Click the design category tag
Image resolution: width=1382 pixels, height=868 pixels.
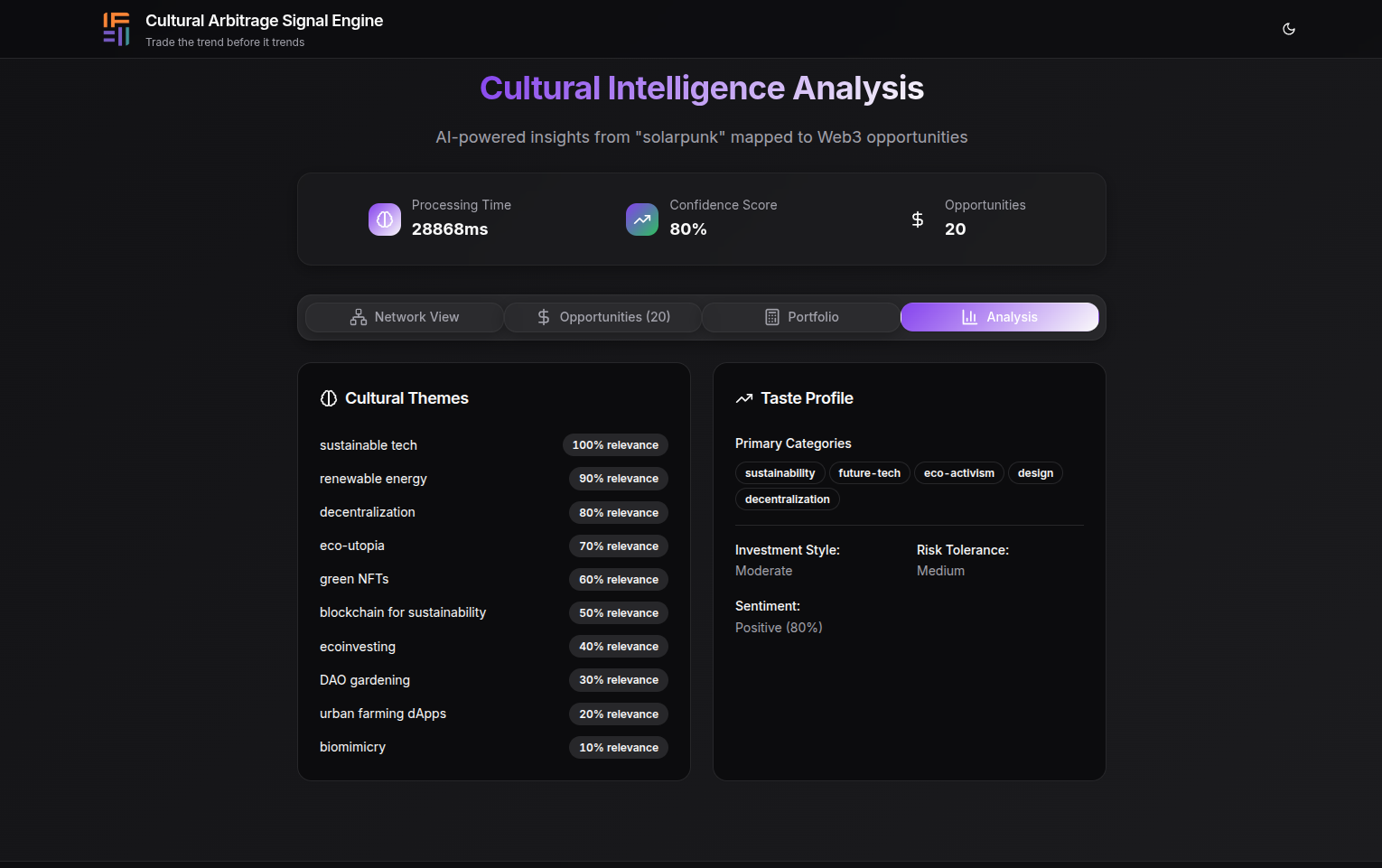point(1035,473)
